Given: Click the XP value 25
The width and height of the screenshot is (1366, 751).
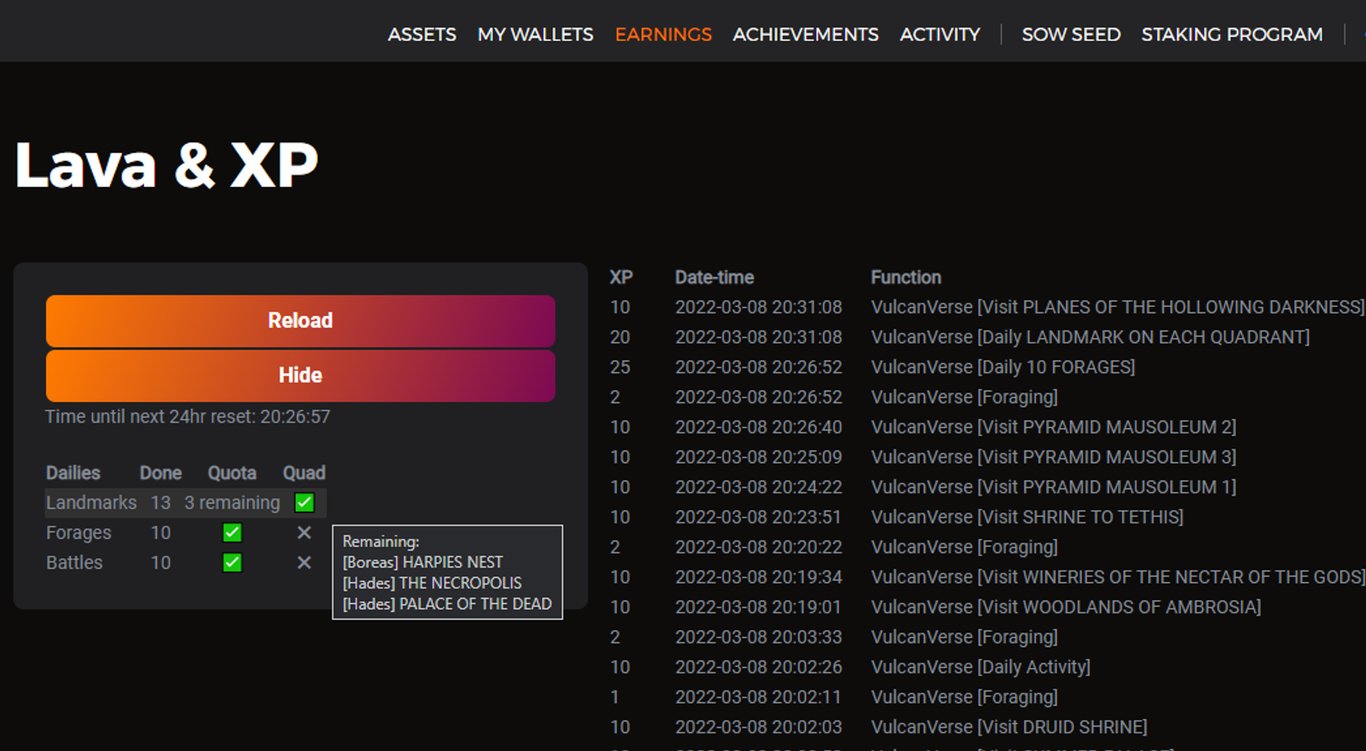Looking at the screenshot, I should (x=620, y=367).
